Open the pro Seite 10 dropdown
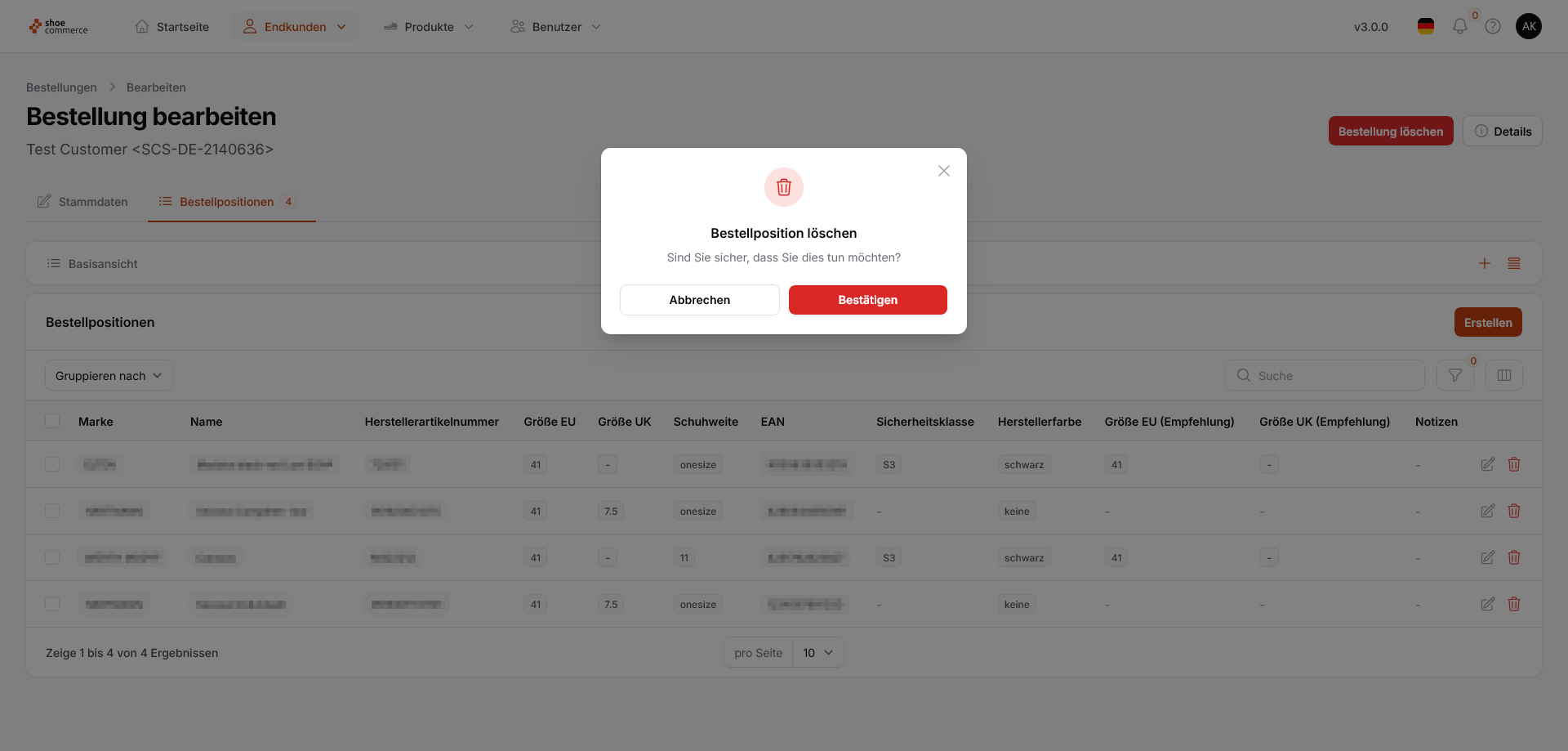This screenshot has height=751, width=1568. click(x=817, y=652)
